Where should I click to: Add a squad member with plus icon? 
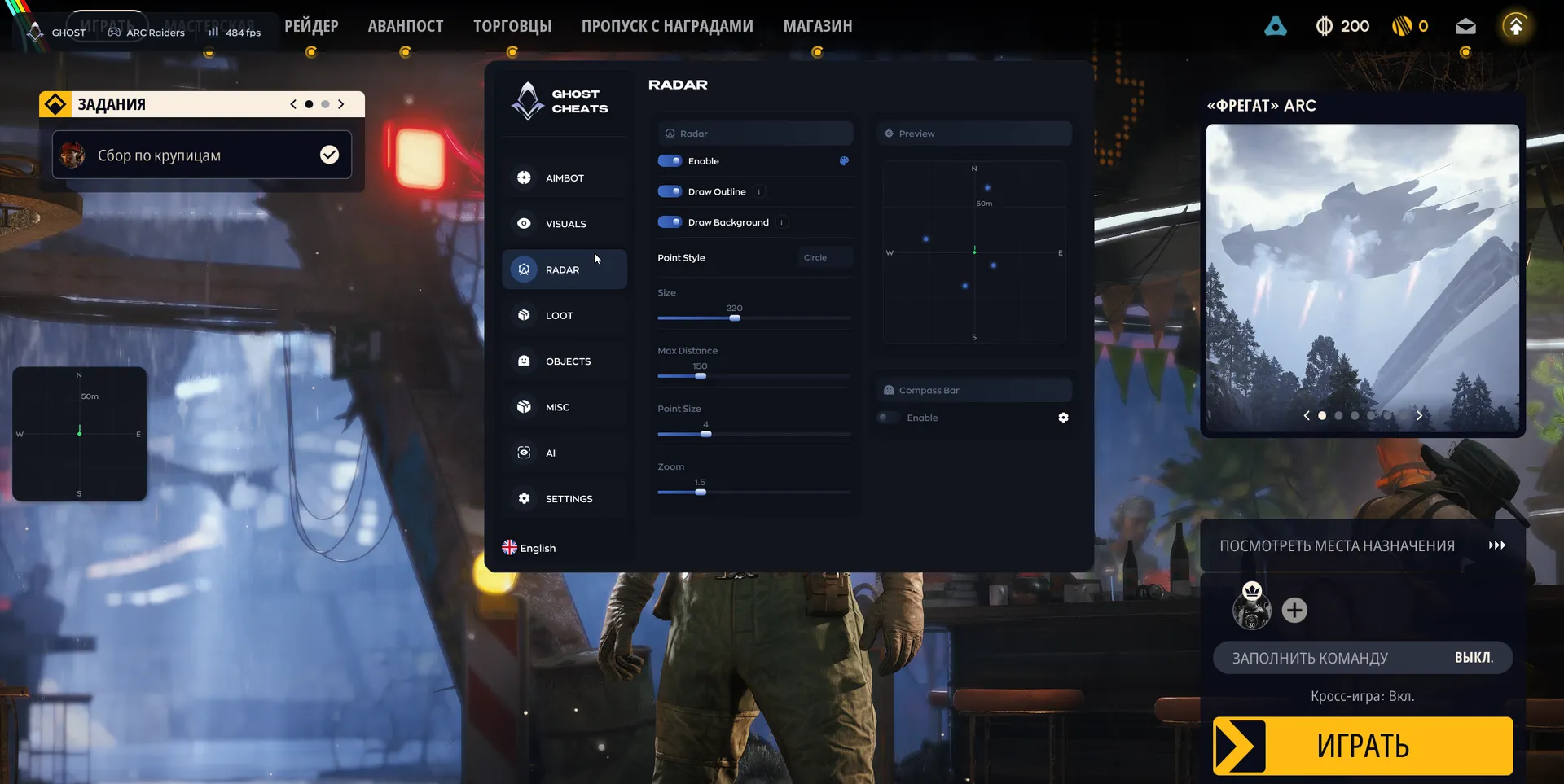click(x=1294, y=610)
